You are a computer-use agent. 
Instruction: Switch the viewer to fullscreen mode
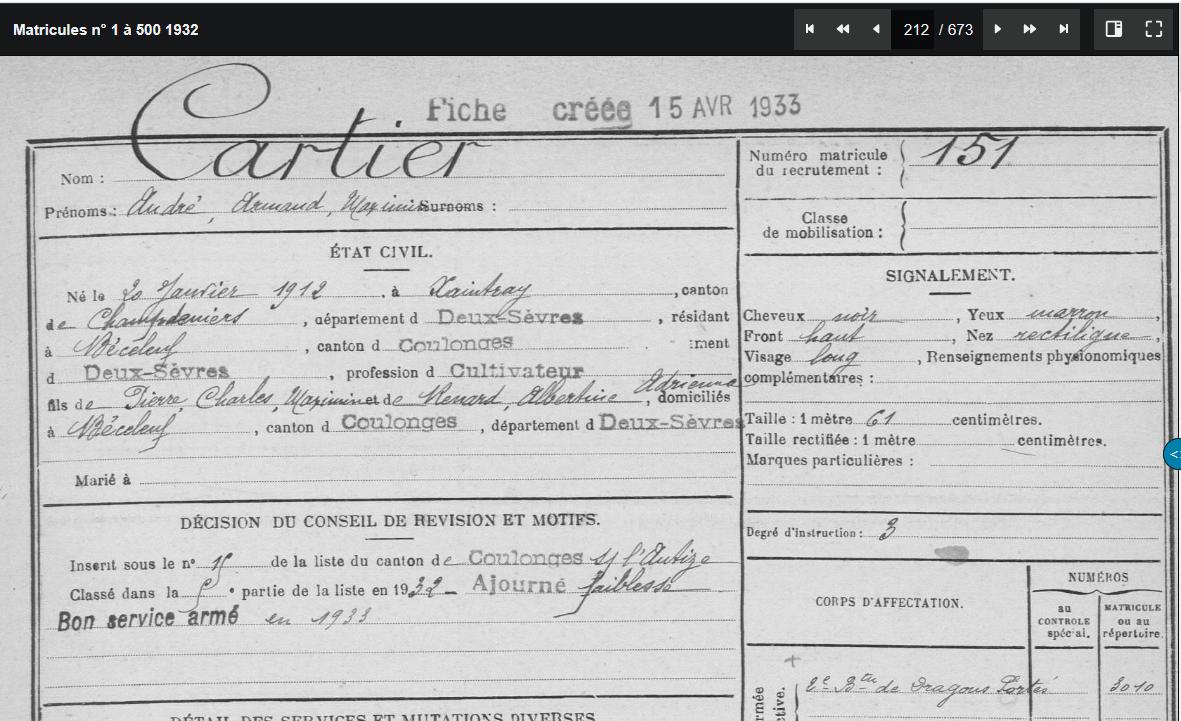pos(1153,29)
